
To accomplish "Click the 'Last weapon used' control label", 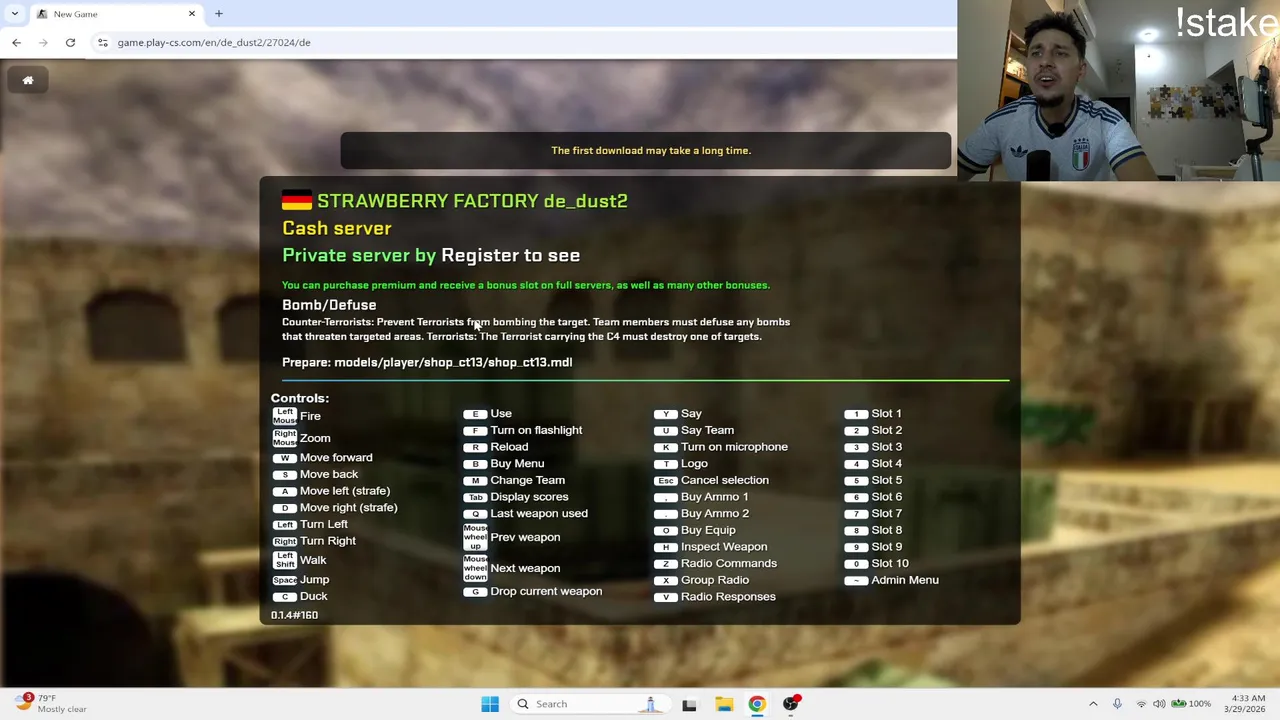I will (x=539, y=513).
